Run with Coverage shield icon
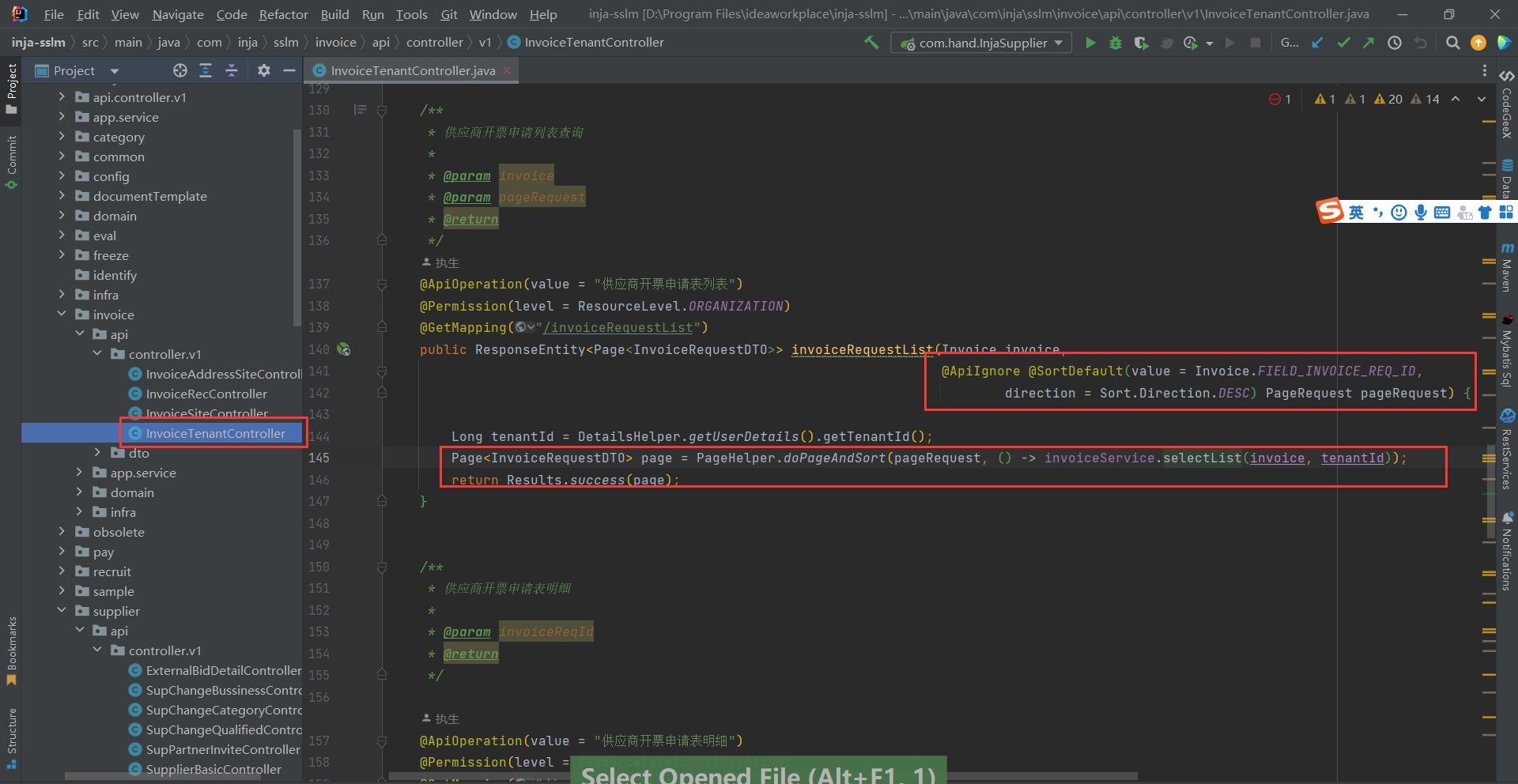This screenshot has width=1518, height=784. pyautogui.click(x=1141, y=43)
